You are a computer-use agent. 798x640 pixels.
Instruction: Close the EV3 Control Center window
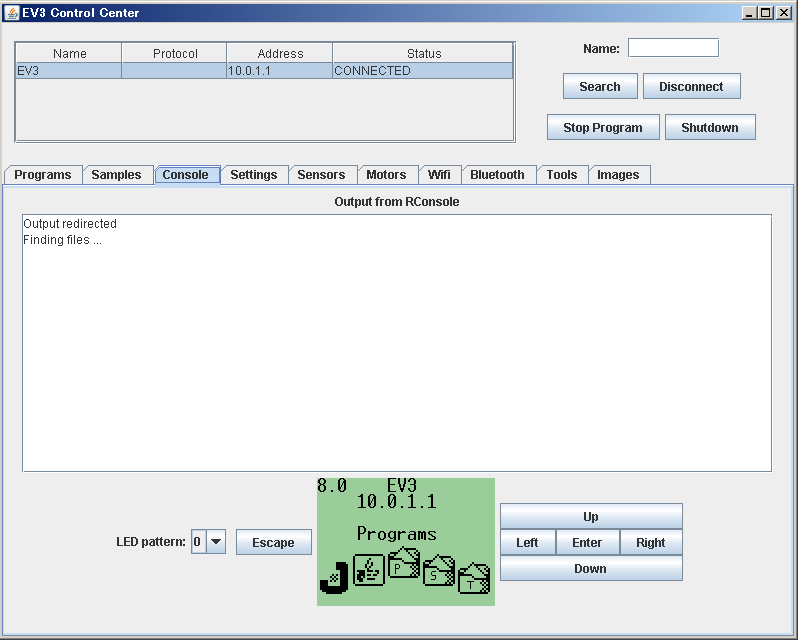(784, 13)
